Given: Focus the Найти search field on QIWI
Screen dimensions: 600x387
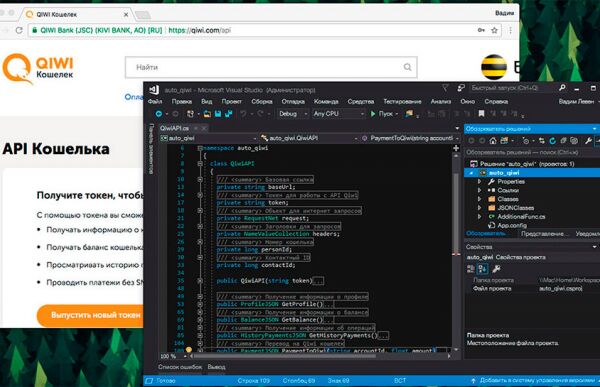Looking at the screenshot, I should coord(271,67).
